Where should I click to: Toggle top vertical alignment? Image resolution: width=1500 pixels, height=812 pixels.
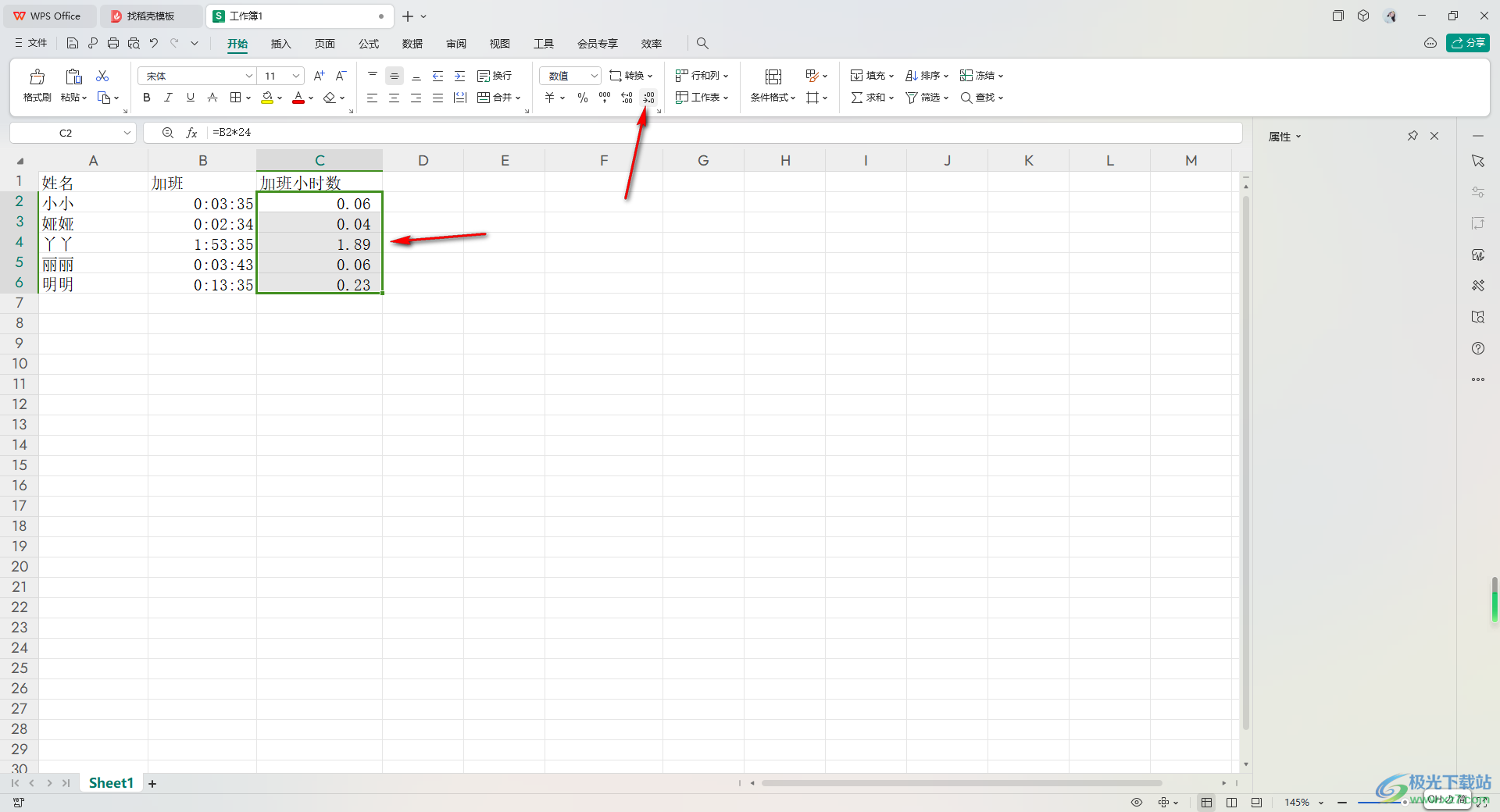(x=373, y=76)
